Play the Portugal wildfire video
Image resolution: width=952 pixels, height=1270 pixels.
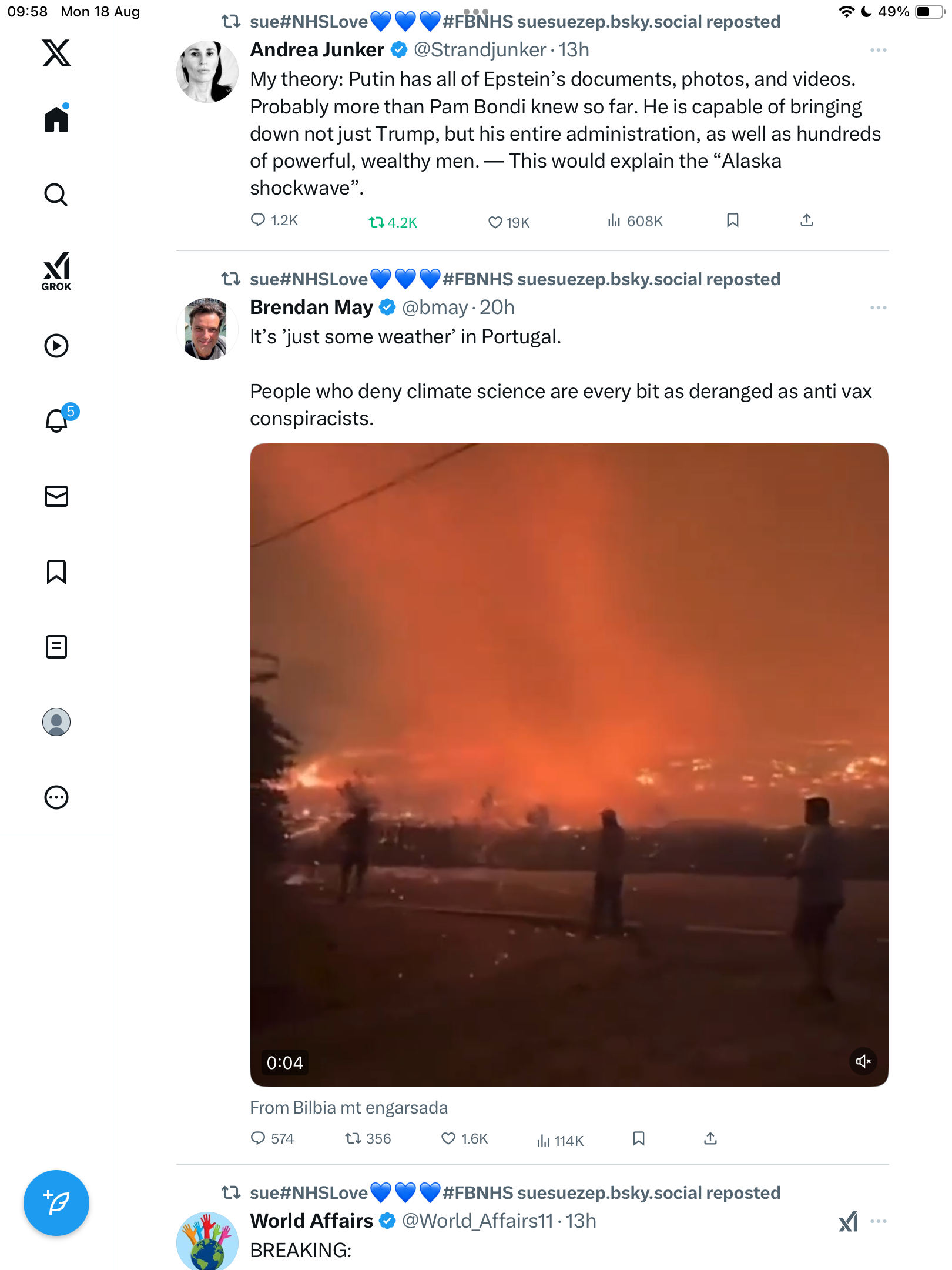(x=569, y=764)
